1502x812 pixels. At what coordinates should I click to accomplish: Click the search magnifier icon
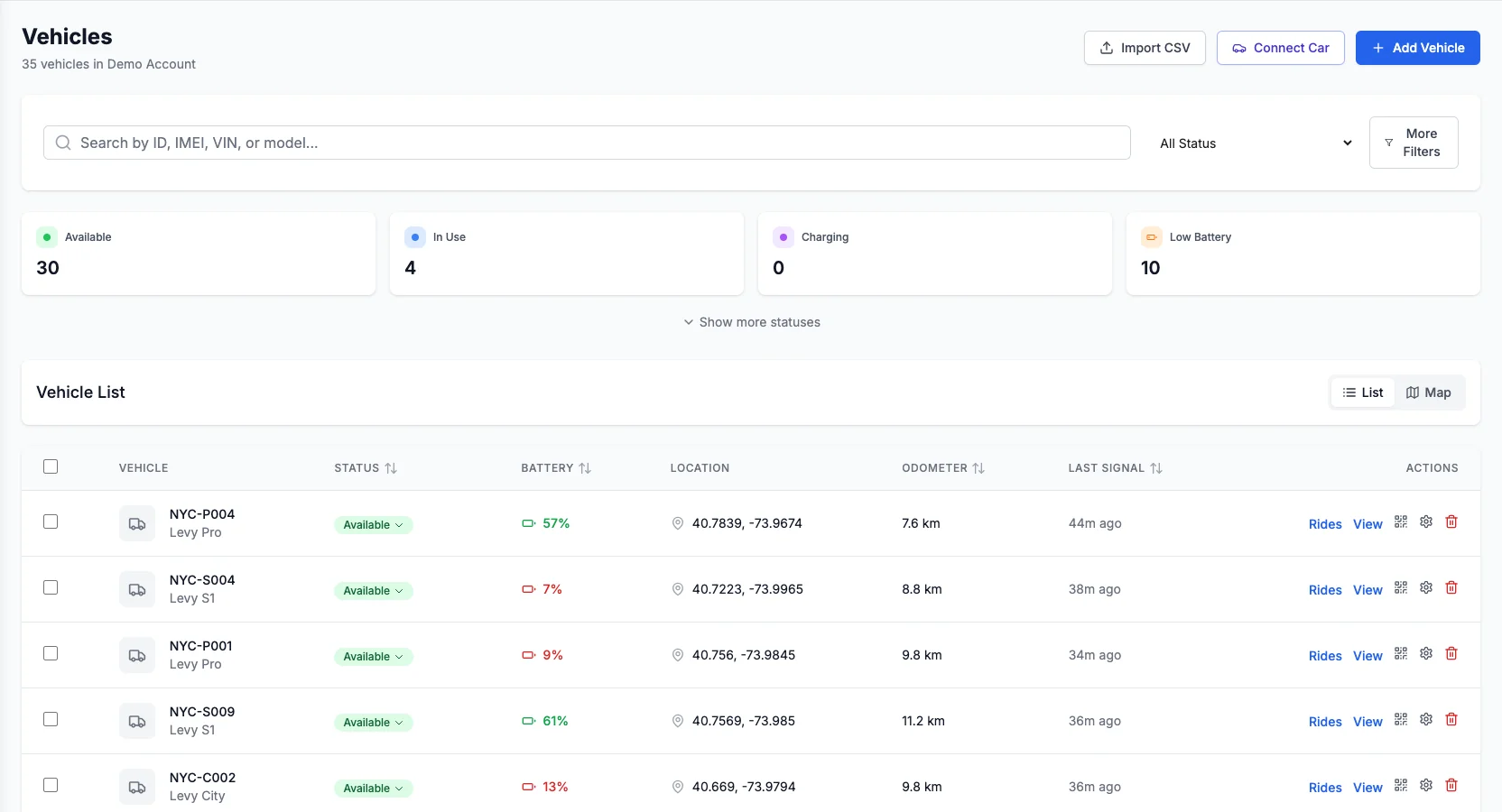[x=63, y=143]
